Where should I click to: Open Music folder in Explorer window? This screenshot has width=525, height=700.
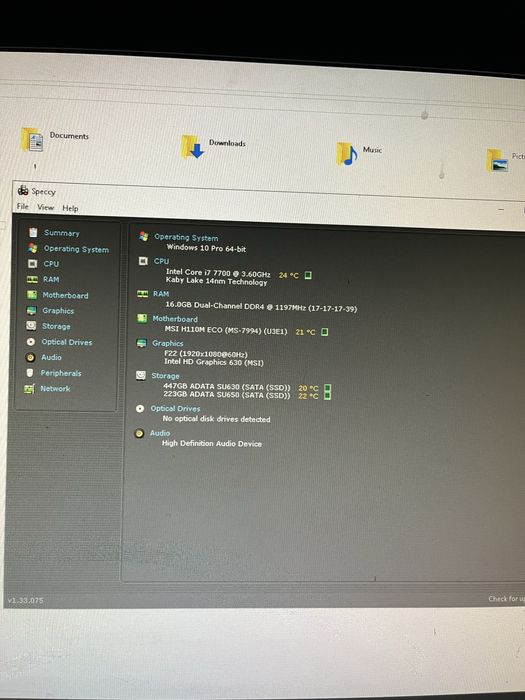[359, 153]
